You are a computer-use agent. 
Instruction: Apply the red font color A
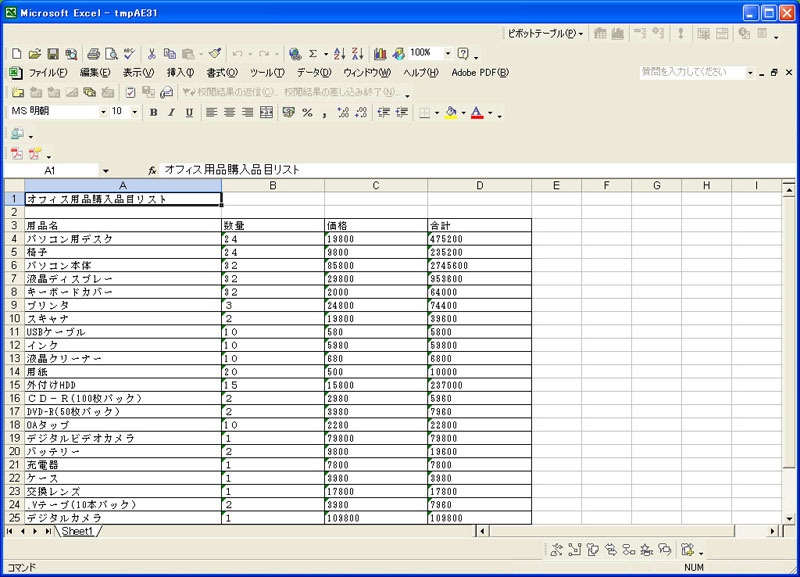coord(477,112)
